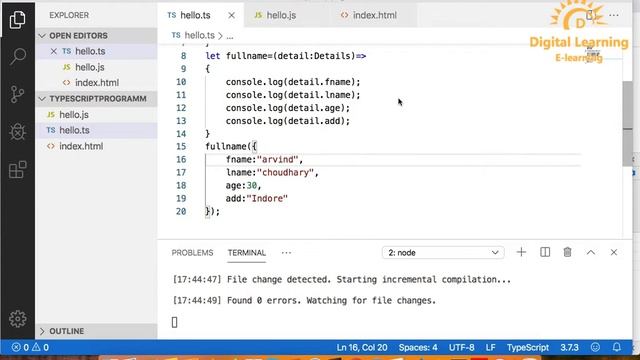This screenshot has height=360, width=640.
Task: Open the terminal selector dropdown 2: node
Action: [x=443, y=253]
